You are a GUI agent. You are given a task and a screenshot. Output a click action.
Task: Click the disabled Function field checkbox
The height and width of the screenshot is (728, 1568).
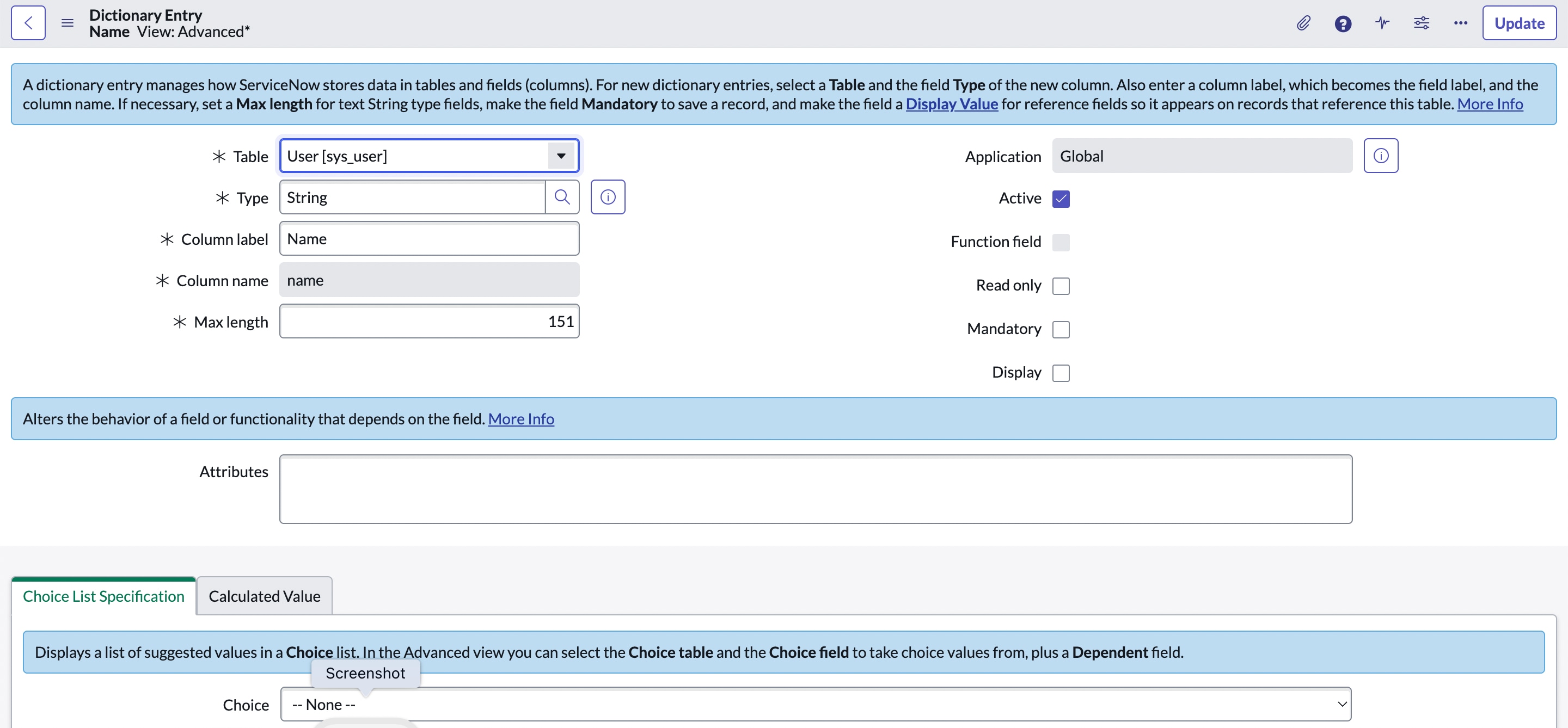1061,242
